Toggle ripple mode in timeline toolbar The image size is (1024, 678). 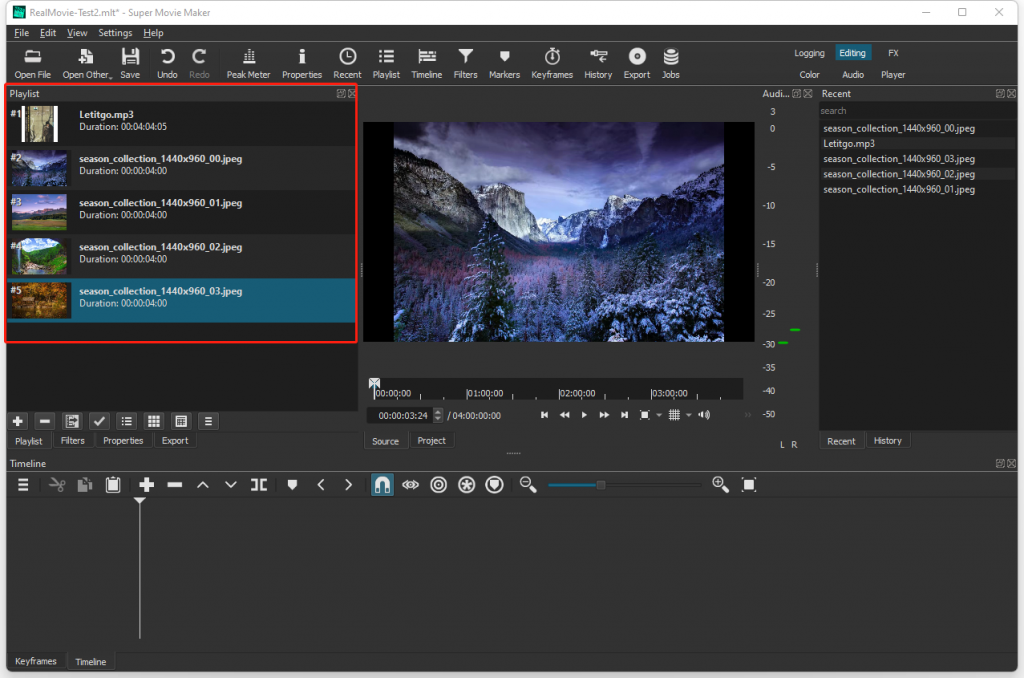[x=438, y=485]
